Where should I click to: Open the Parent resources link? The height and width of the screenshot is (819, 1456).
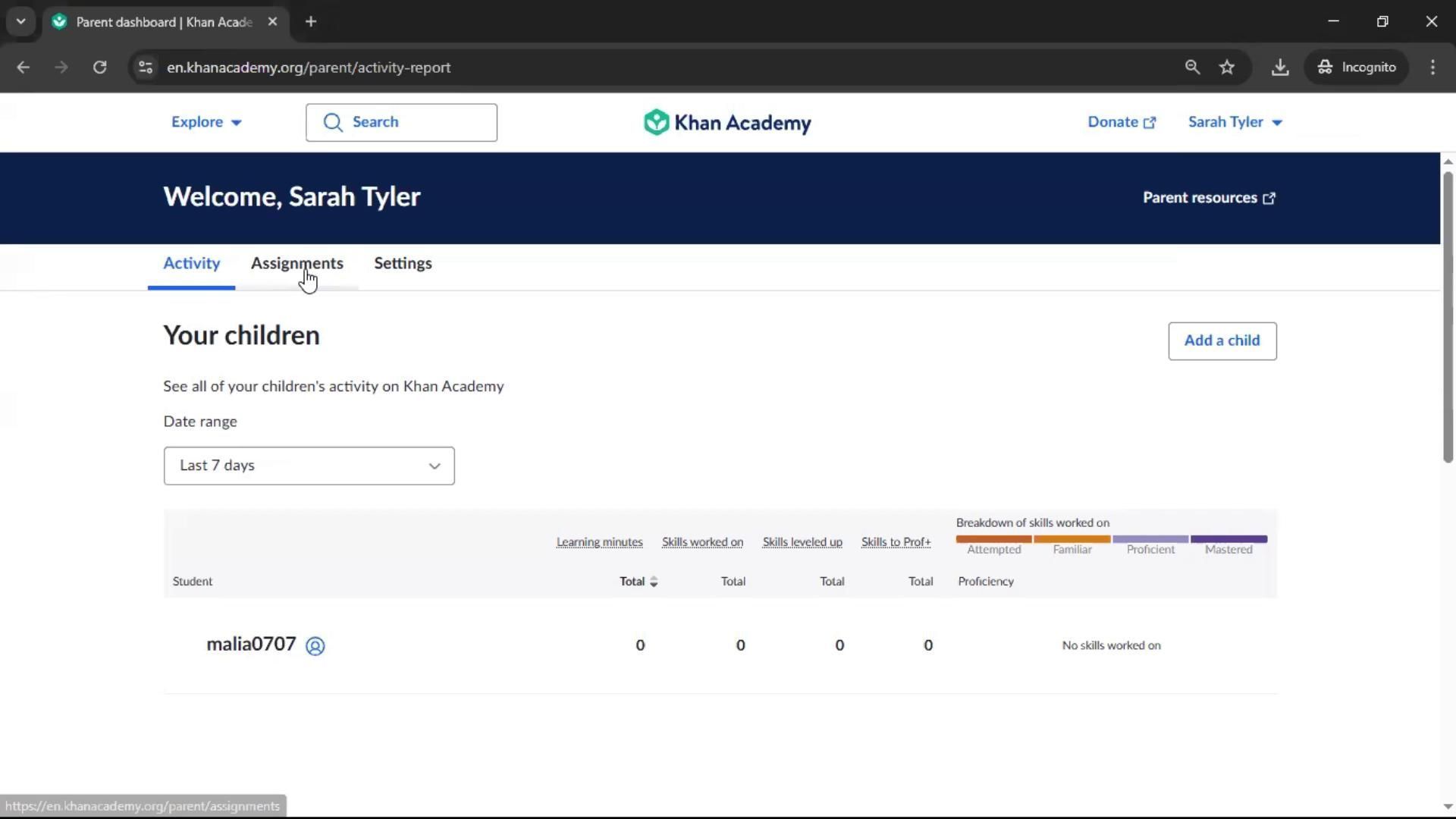coord(1209,198)
